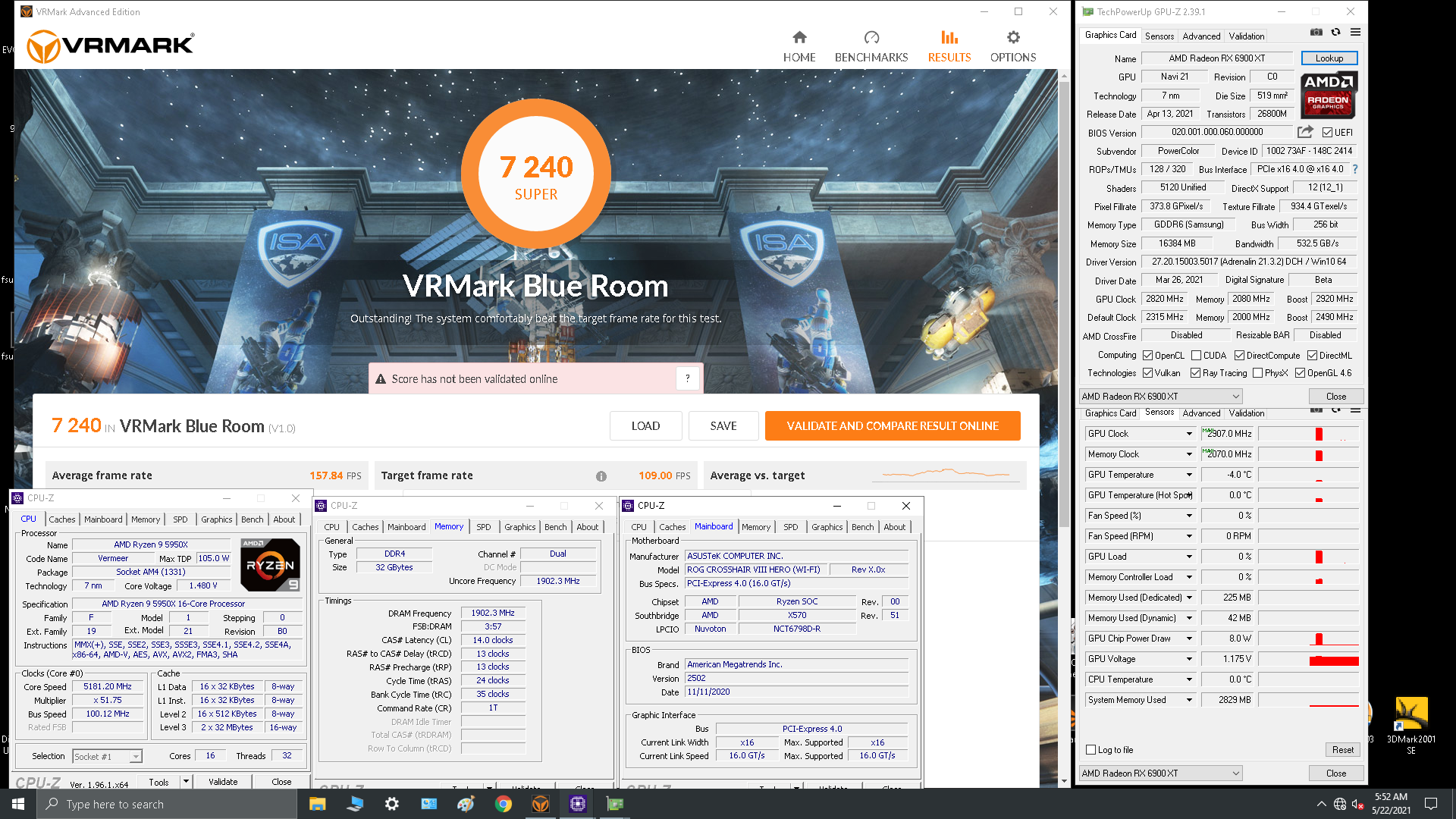Screen dimensions: 1456x819
Task: Open CPU-Z Socket #1 selection dropdown
Action: [x=107, y=756]
